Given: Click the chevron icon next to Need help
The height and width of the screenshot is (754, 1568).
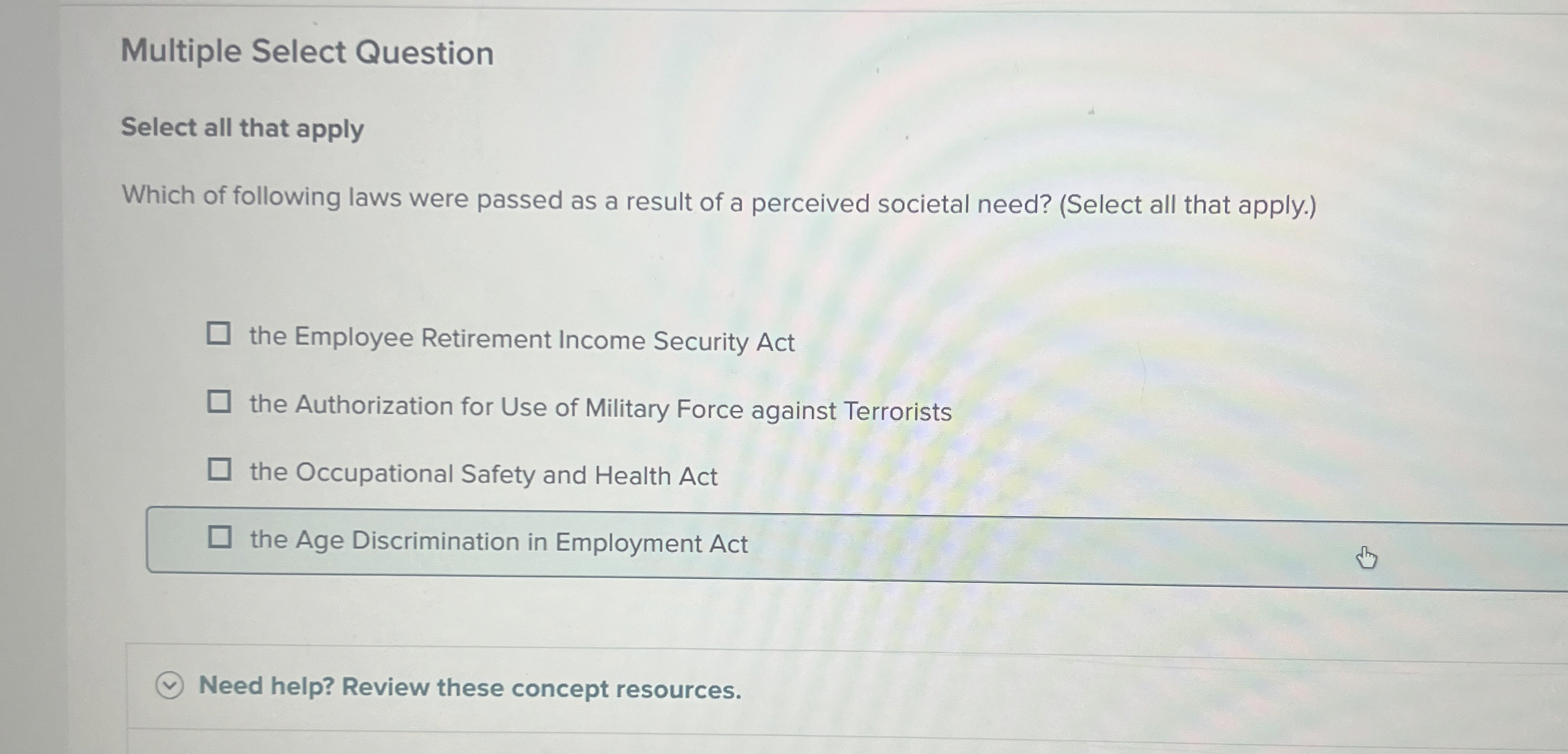Looking at the screenshot, I should click(x=169, y=687).
